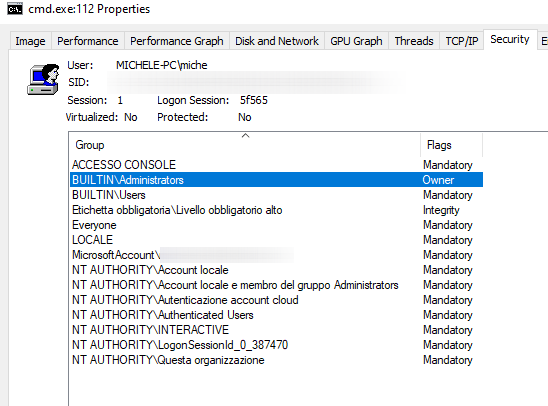Image resolution: width=548 pixels, height=406 pixels.
Task: Click the Logon Session value 5f565
Action: coord(254,100)
